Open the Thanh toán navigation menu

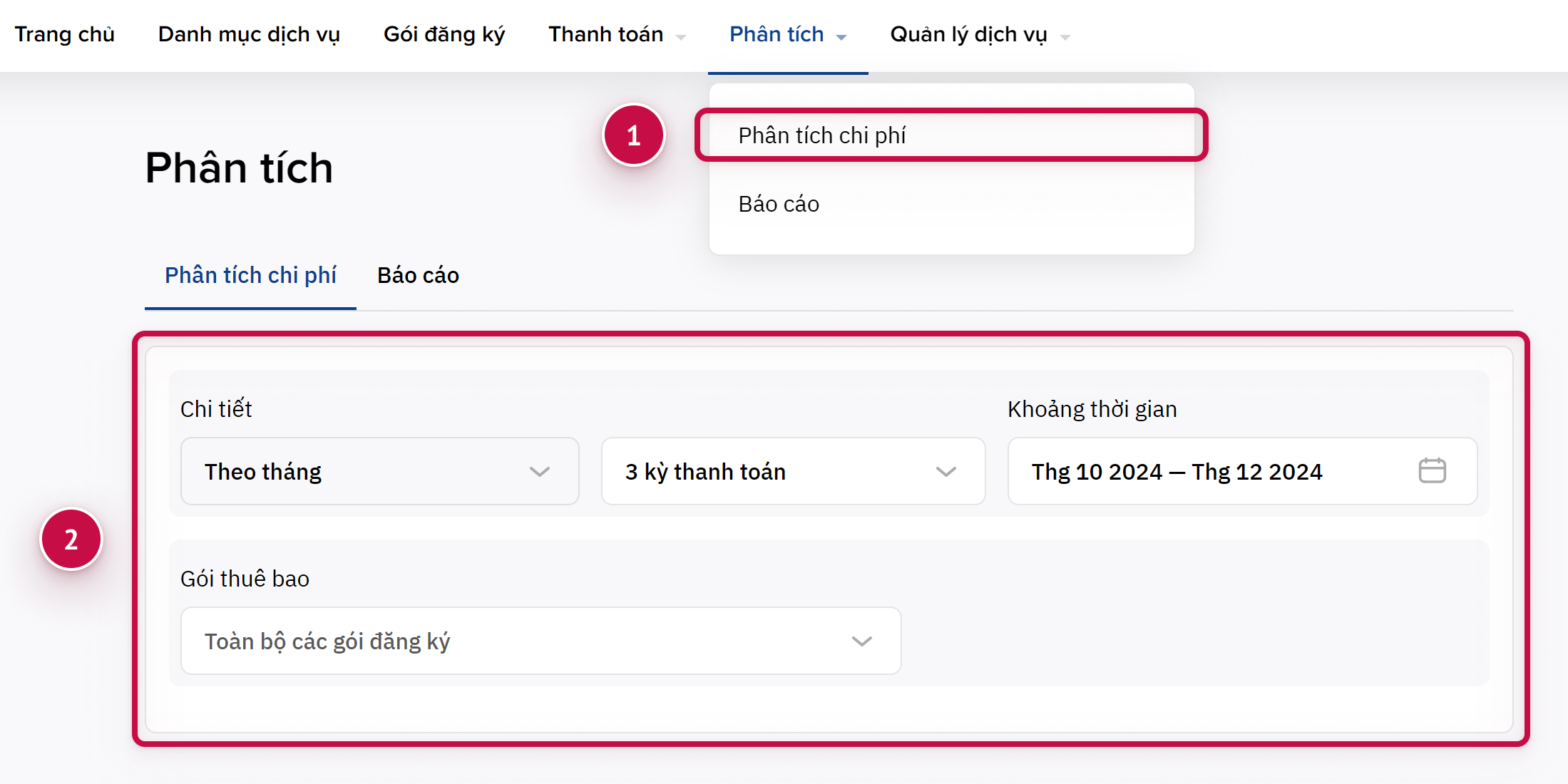coord(605,35)
